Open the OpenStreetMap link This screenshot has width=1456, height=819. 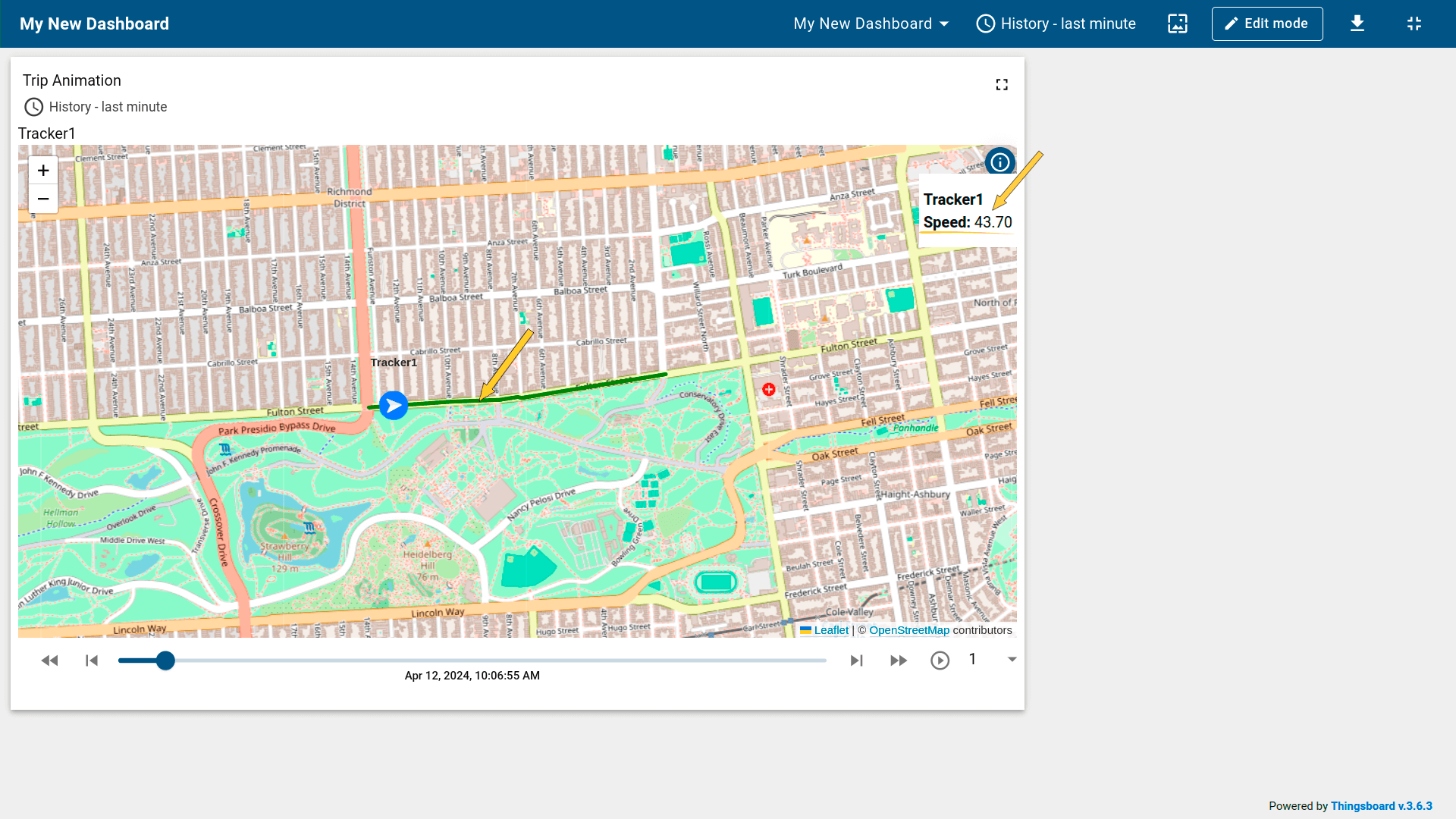pyautogui.click(x=908, y=630)
